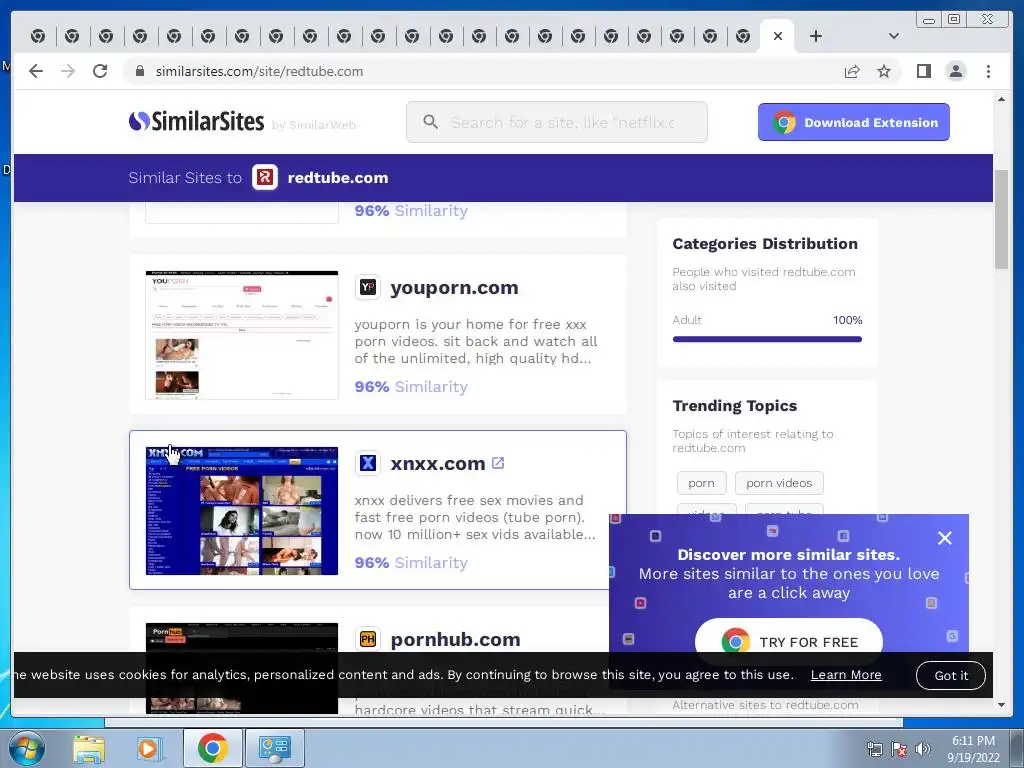Open the Chrome profile menu

[x=955, y=71]
